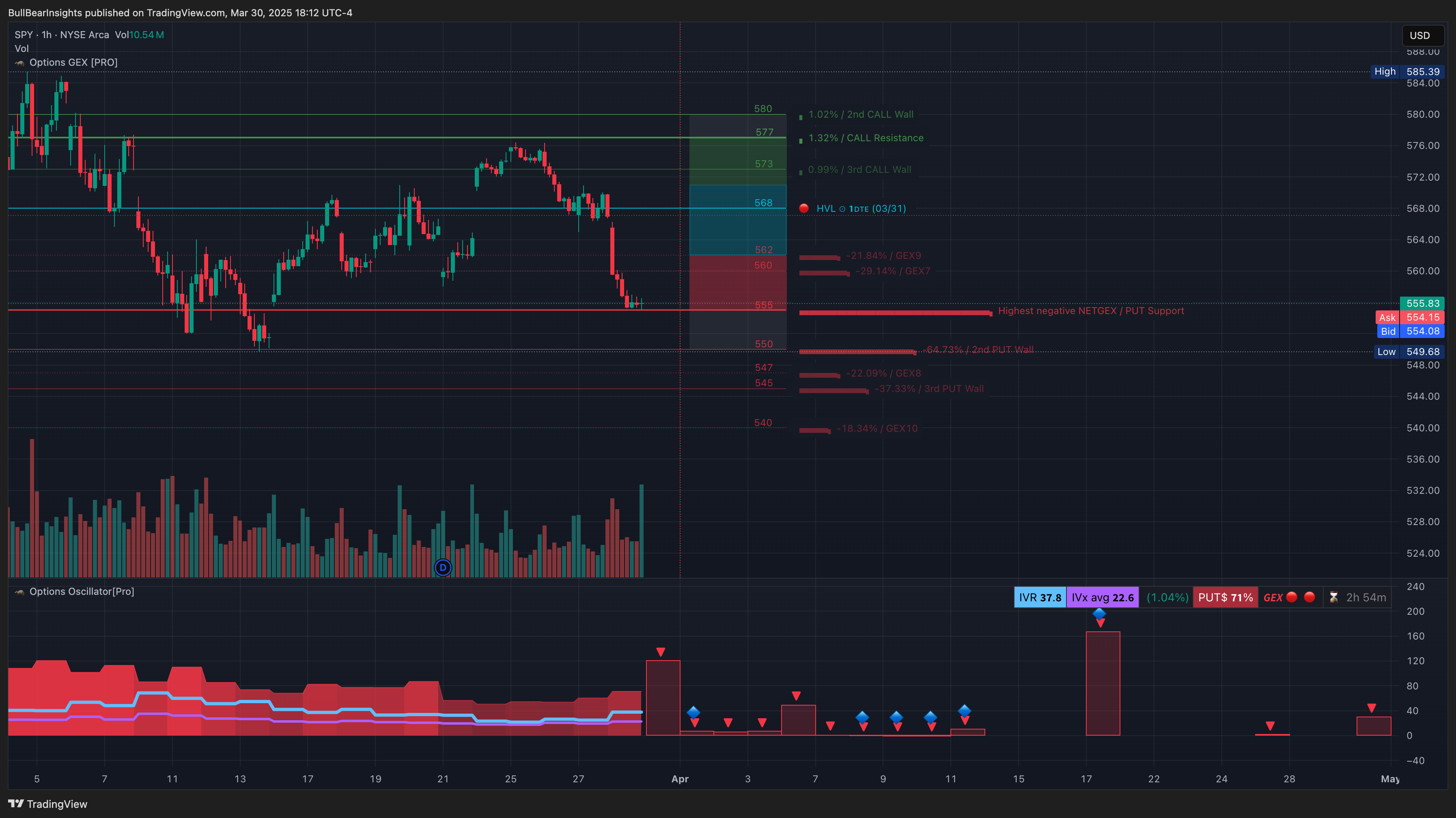
Task: Click the '-22.09% / GEX8' label
Action: (883, 373)
